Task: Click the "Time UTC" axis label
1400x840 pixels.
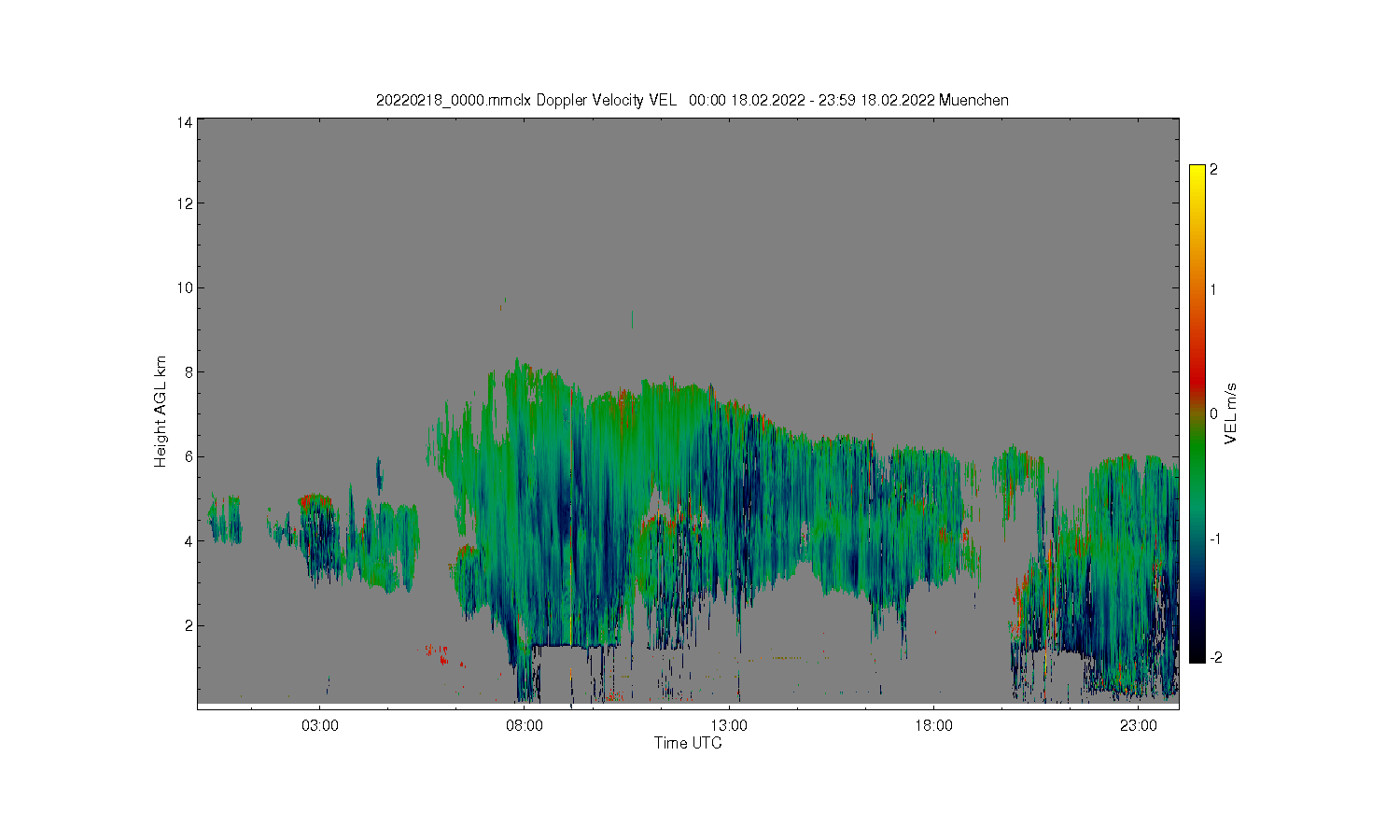Action: 688,743
